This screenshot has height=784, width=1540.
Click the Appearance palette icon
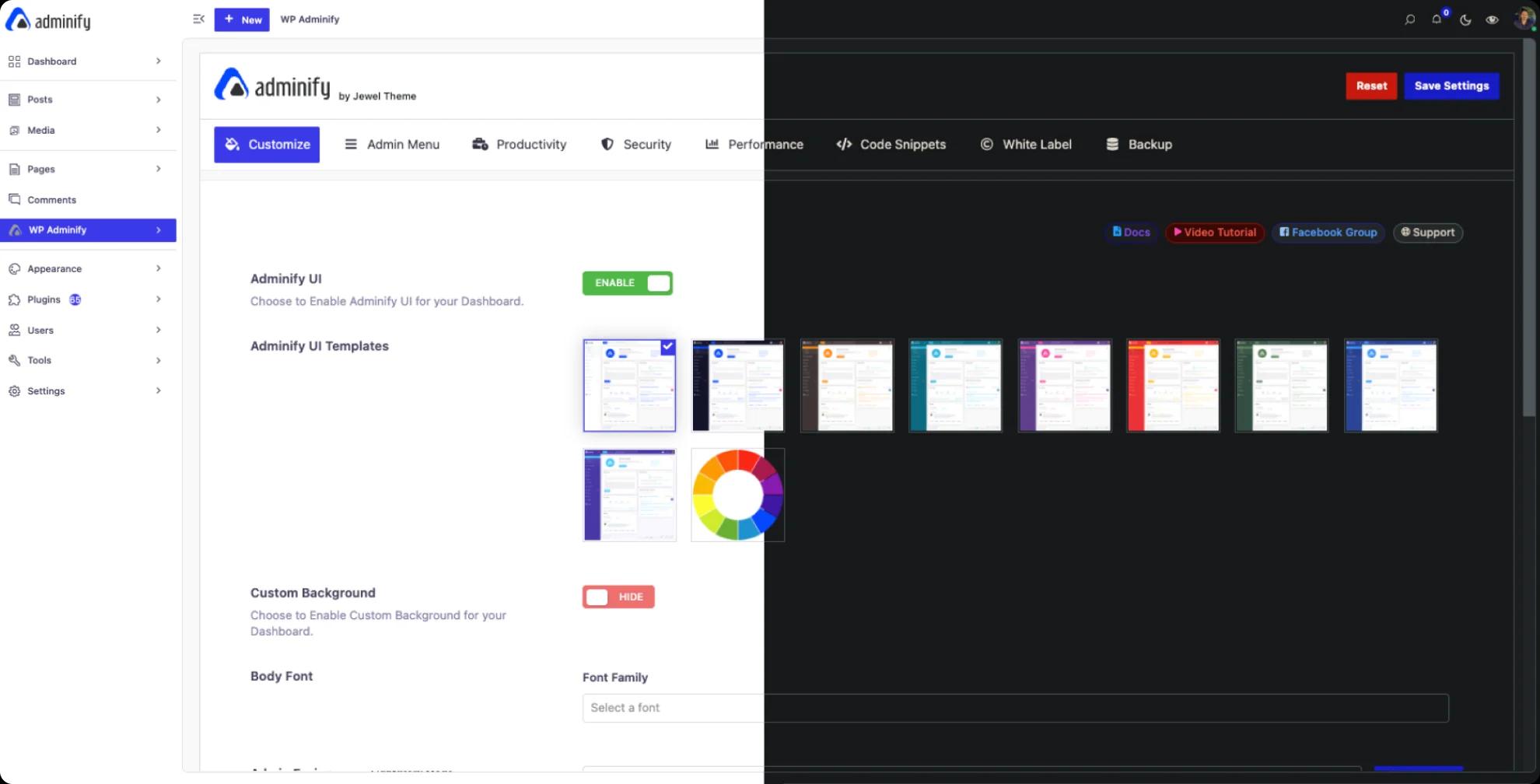pyautogui.click(x=14, y=269)
